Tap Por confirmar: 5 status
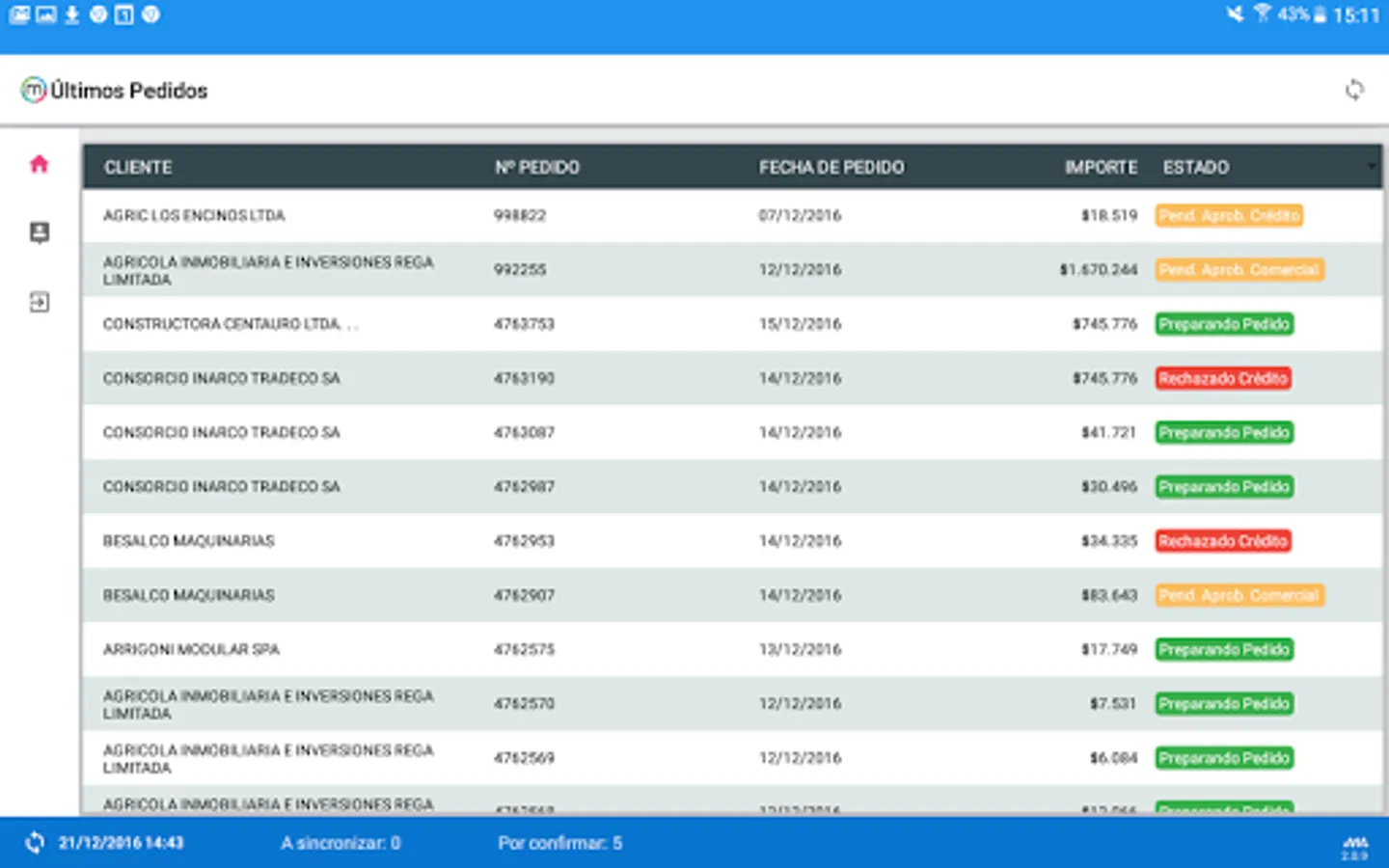Screen dimensions: 1389x868 click(x=559, y=843)
